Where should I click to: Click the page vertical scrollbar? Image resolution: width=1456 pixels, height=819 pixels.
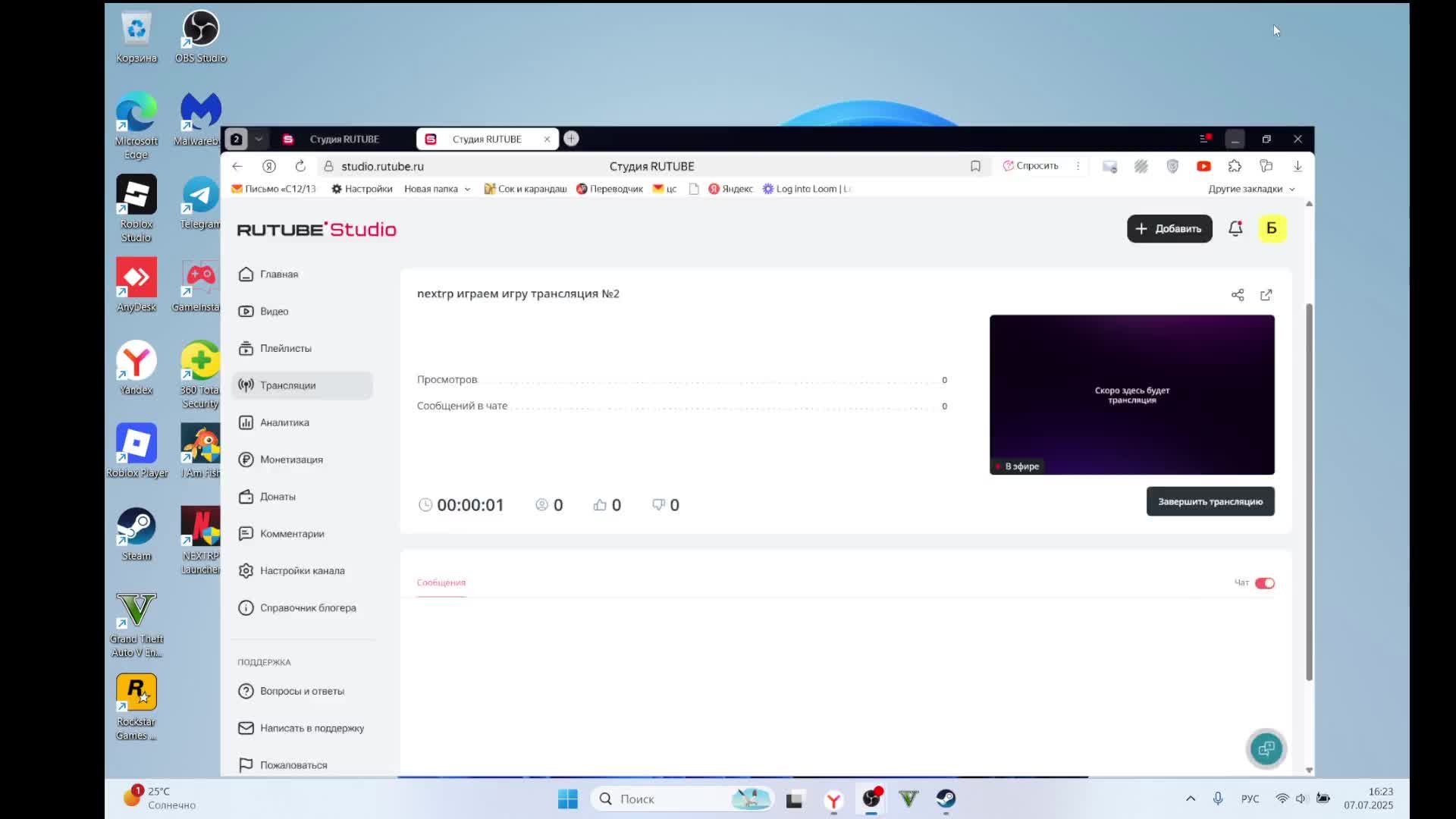click(x=1309, y=491)
